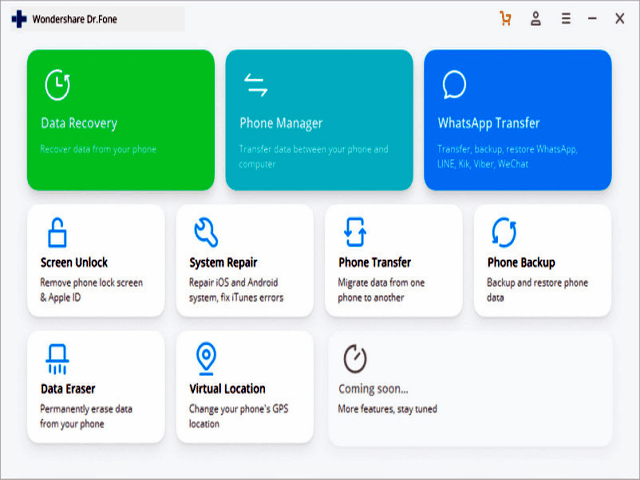The width and height of the screenshot is (640, 480).
Task: Click the Phone Backup refresh icon
Action: 504,232
